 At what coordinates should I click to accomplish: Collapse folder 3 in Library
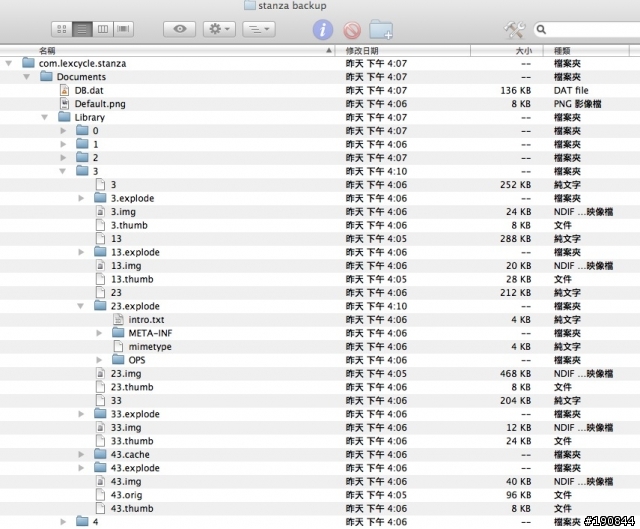click(62, 171)
